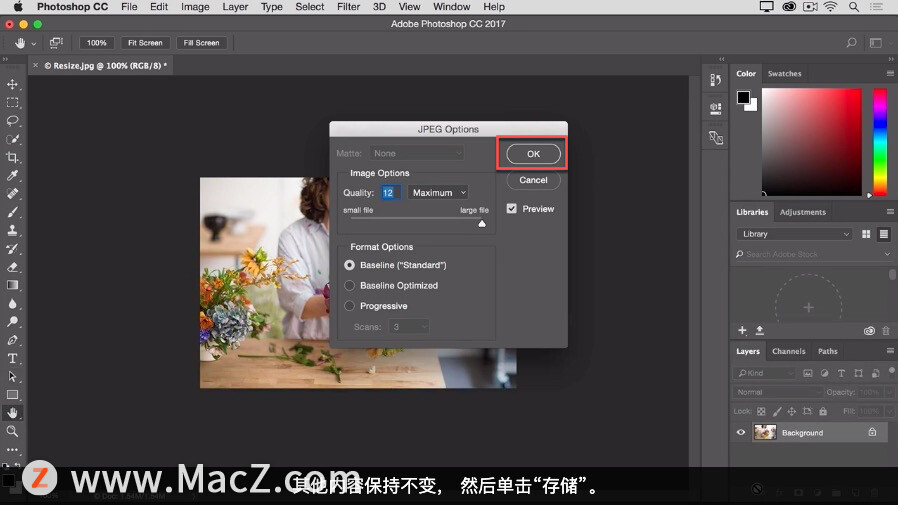
Task: Select the Clone Stamp tool
Action: 12,230
